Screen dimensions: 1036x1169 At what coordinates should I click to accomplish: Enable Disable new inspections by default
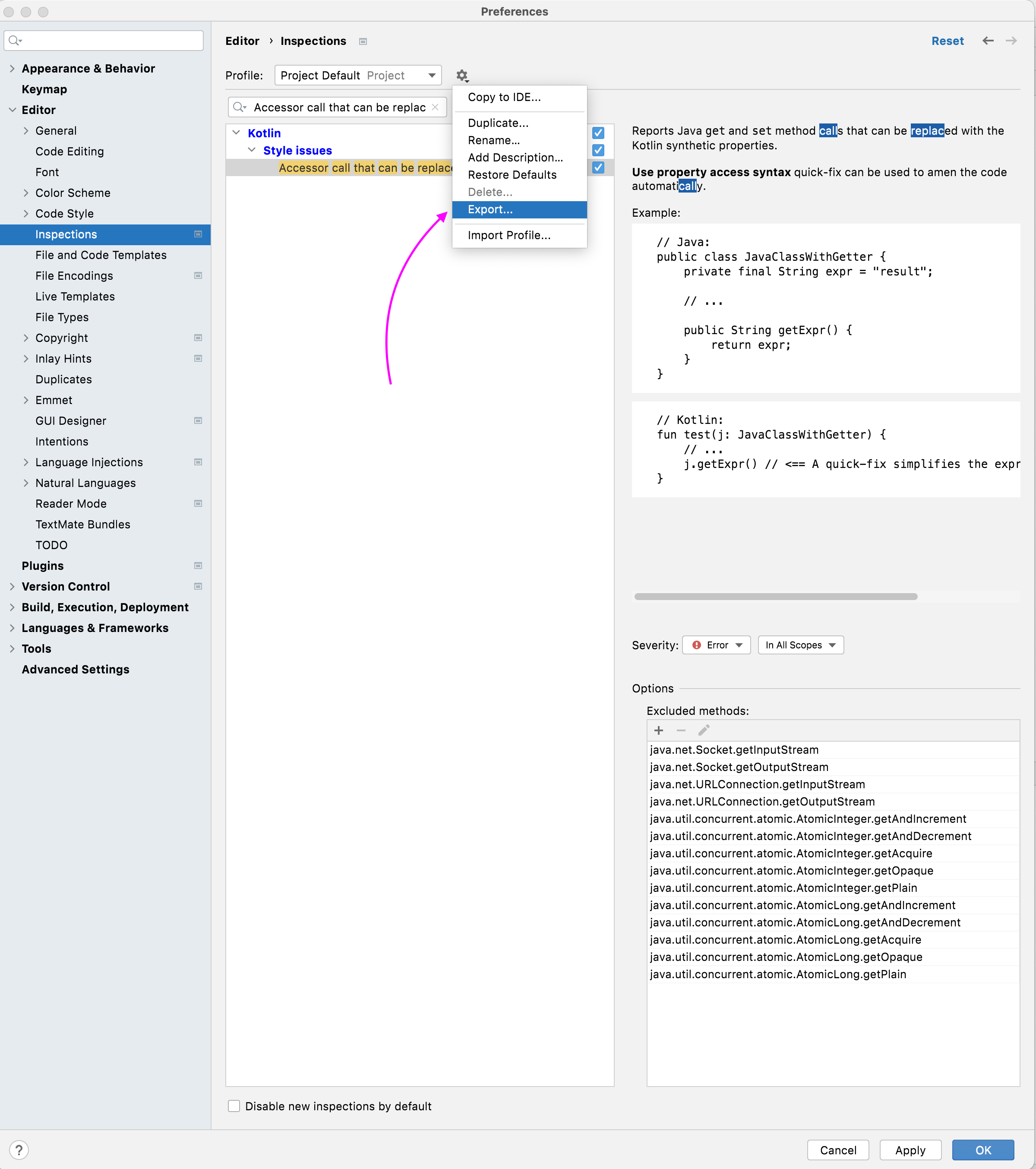point(234,1106)
